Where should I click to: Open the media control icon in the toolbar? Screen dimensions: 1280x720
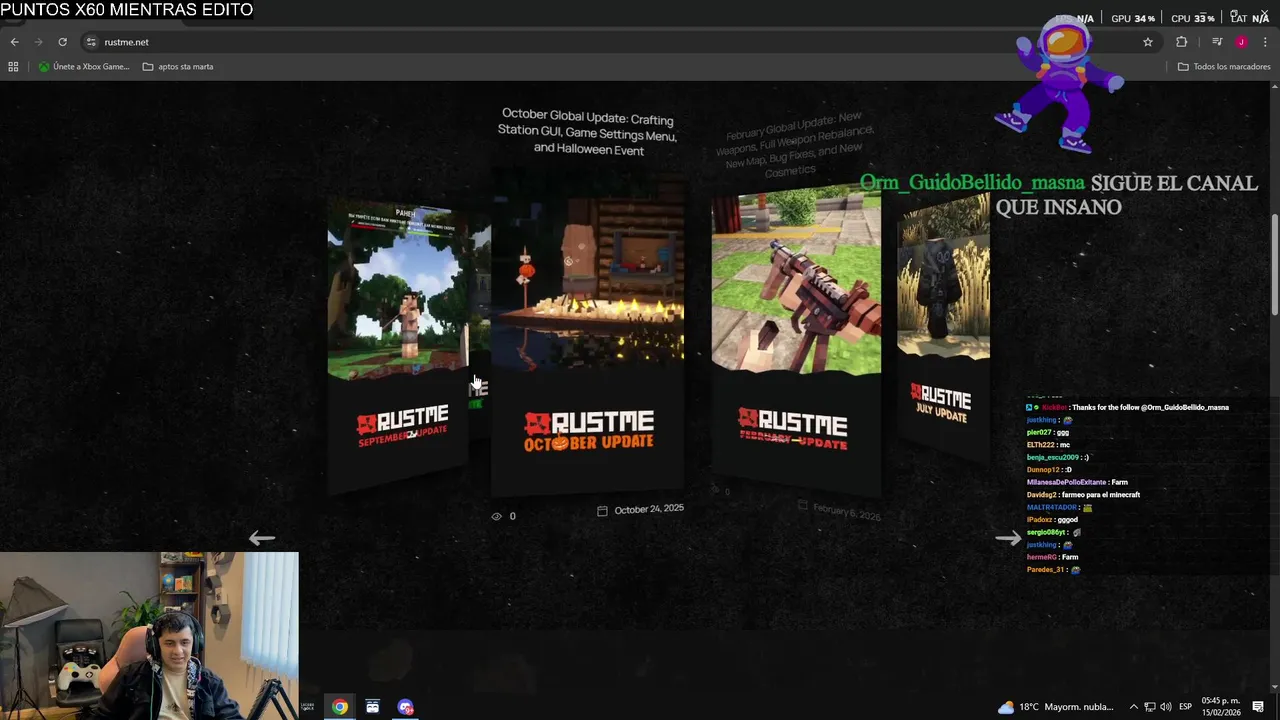(x=1217, y=42)
